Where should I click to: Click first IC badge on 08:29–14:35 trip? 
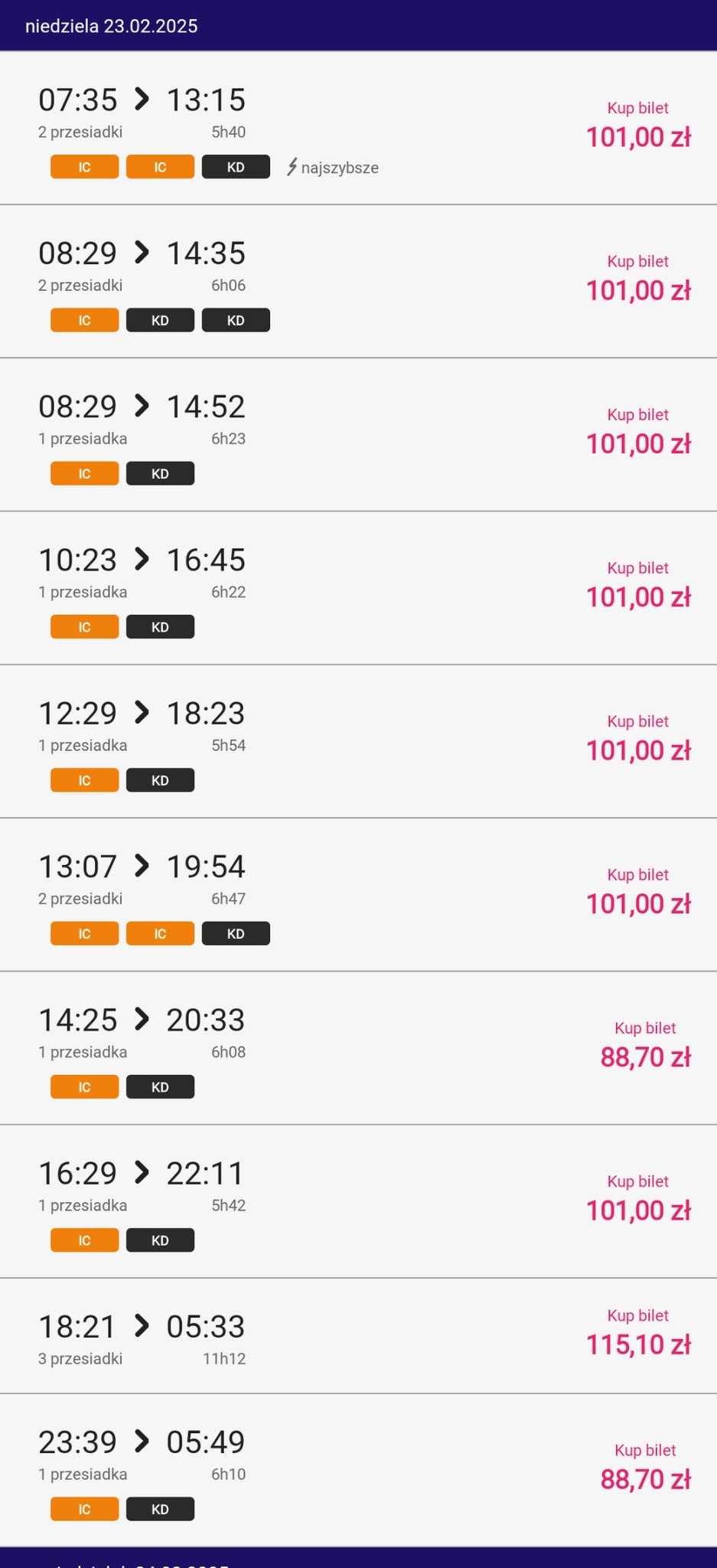[84, 320]
